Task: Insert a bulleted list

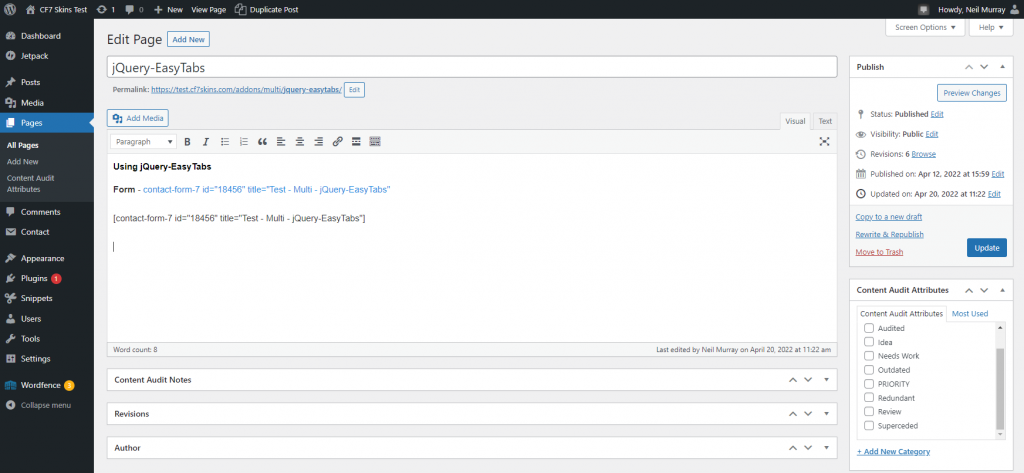Action: 225,142
